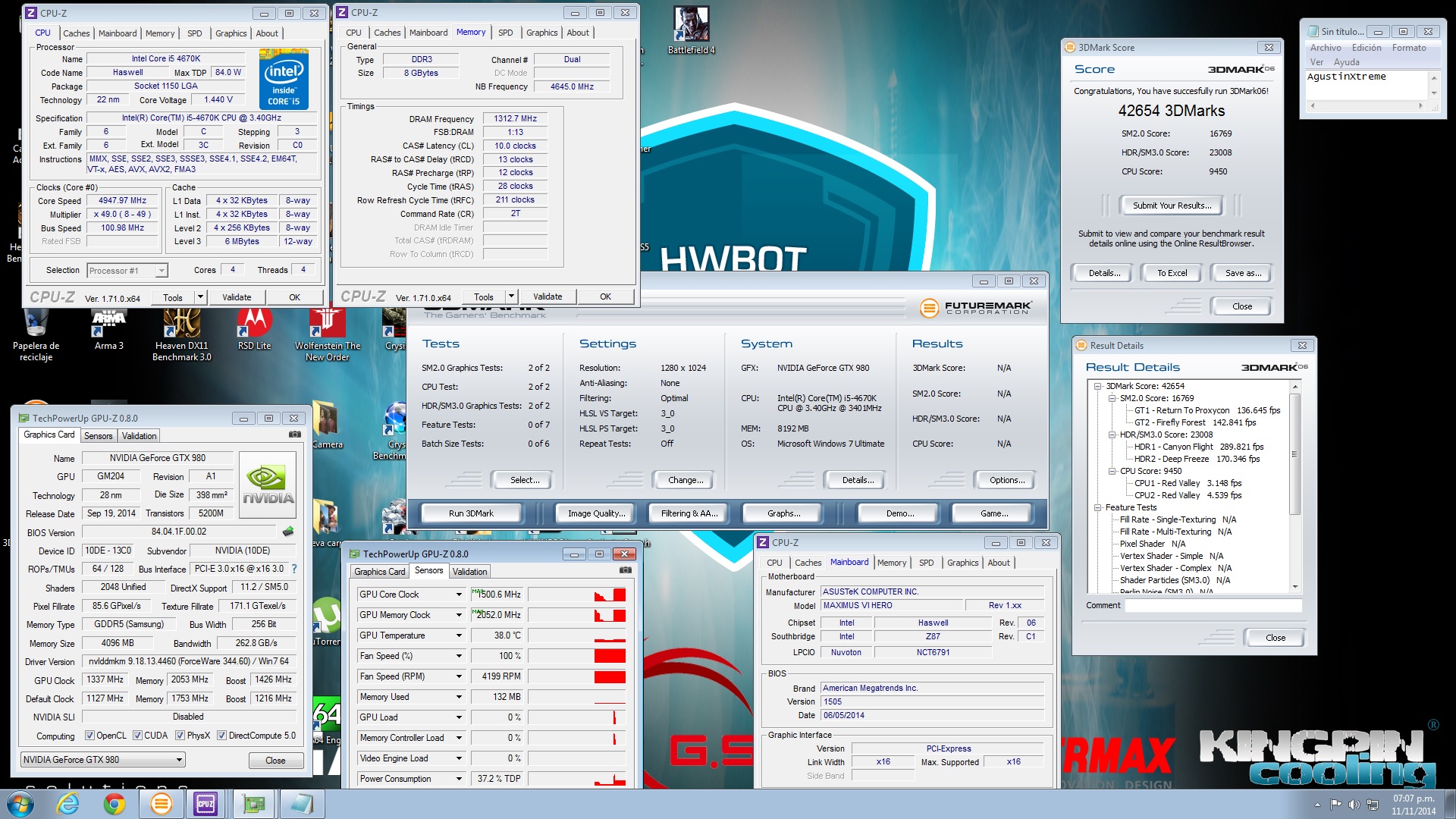Click the Notepad vertical scrollbar
The width and height of the screenshot is (1456, 819).
1433,85
